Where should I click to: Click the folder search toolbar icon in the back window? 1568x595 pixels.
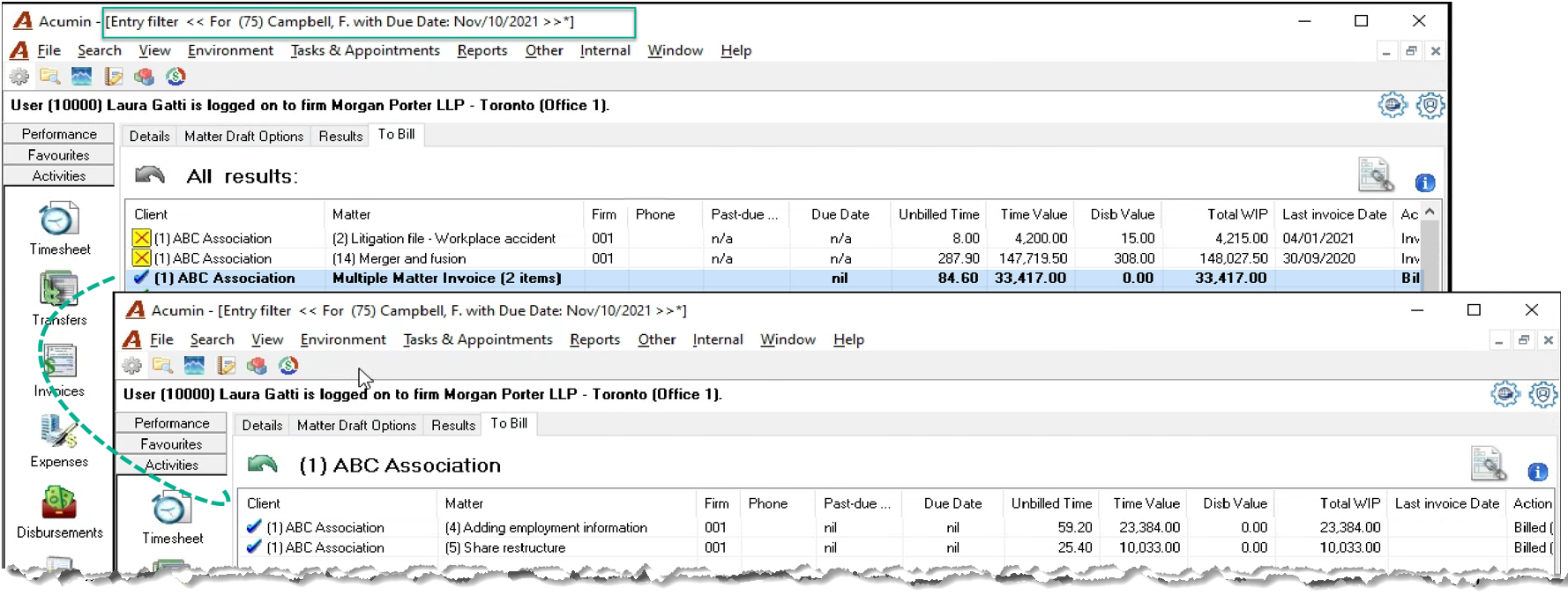click(x=49, y=77)
